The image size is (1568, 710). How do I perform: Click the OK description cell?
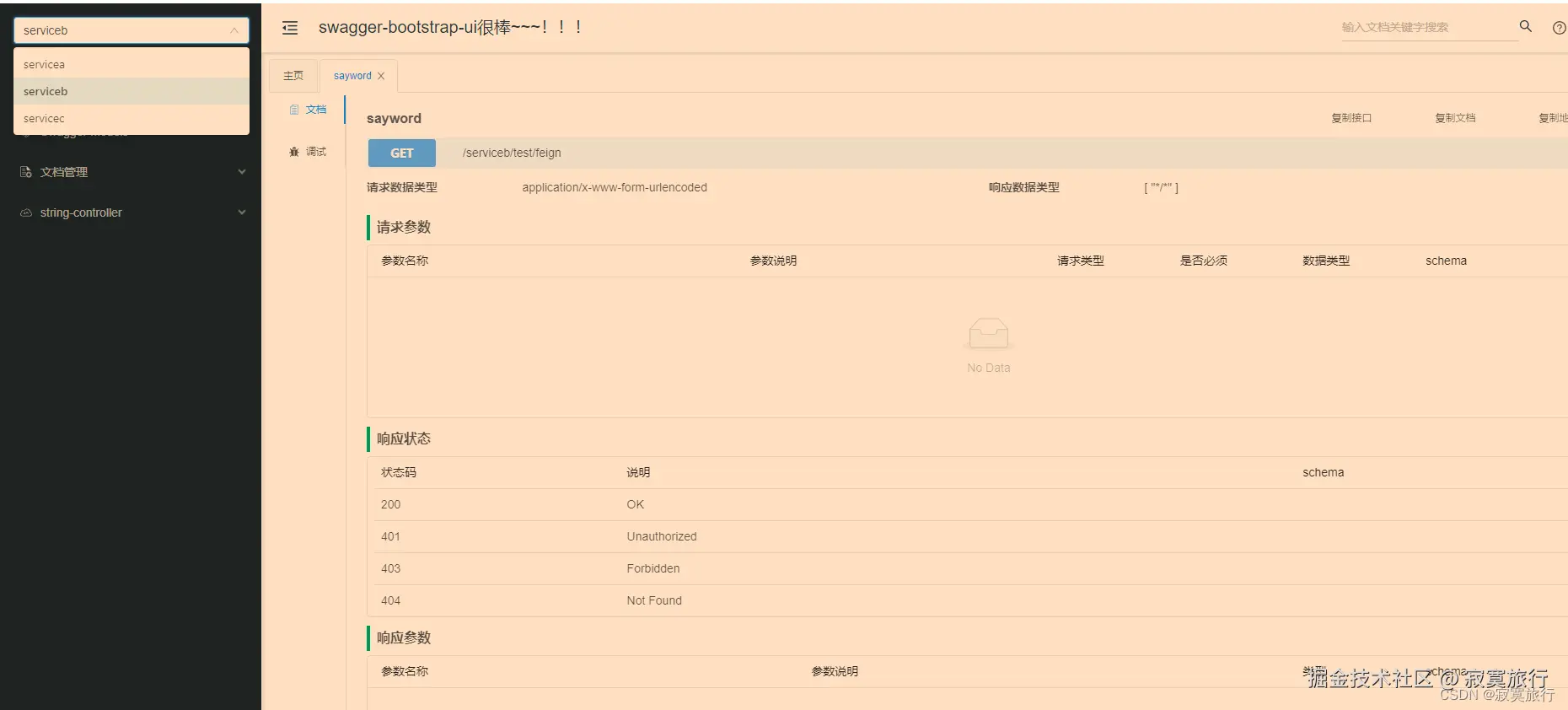pyautogui.click(x=636, y=504)
